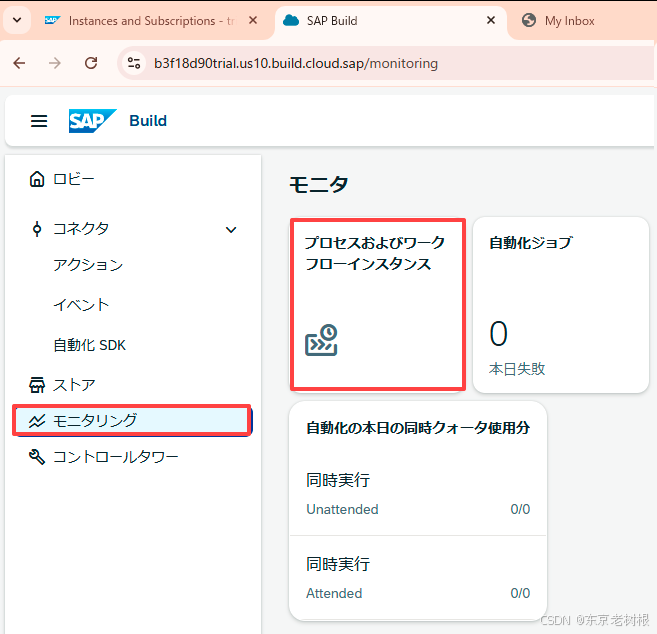Click the コネクタ connector icon
Image resolution: width=657 pixels, height=634 pixels.
tap(37, 229)
